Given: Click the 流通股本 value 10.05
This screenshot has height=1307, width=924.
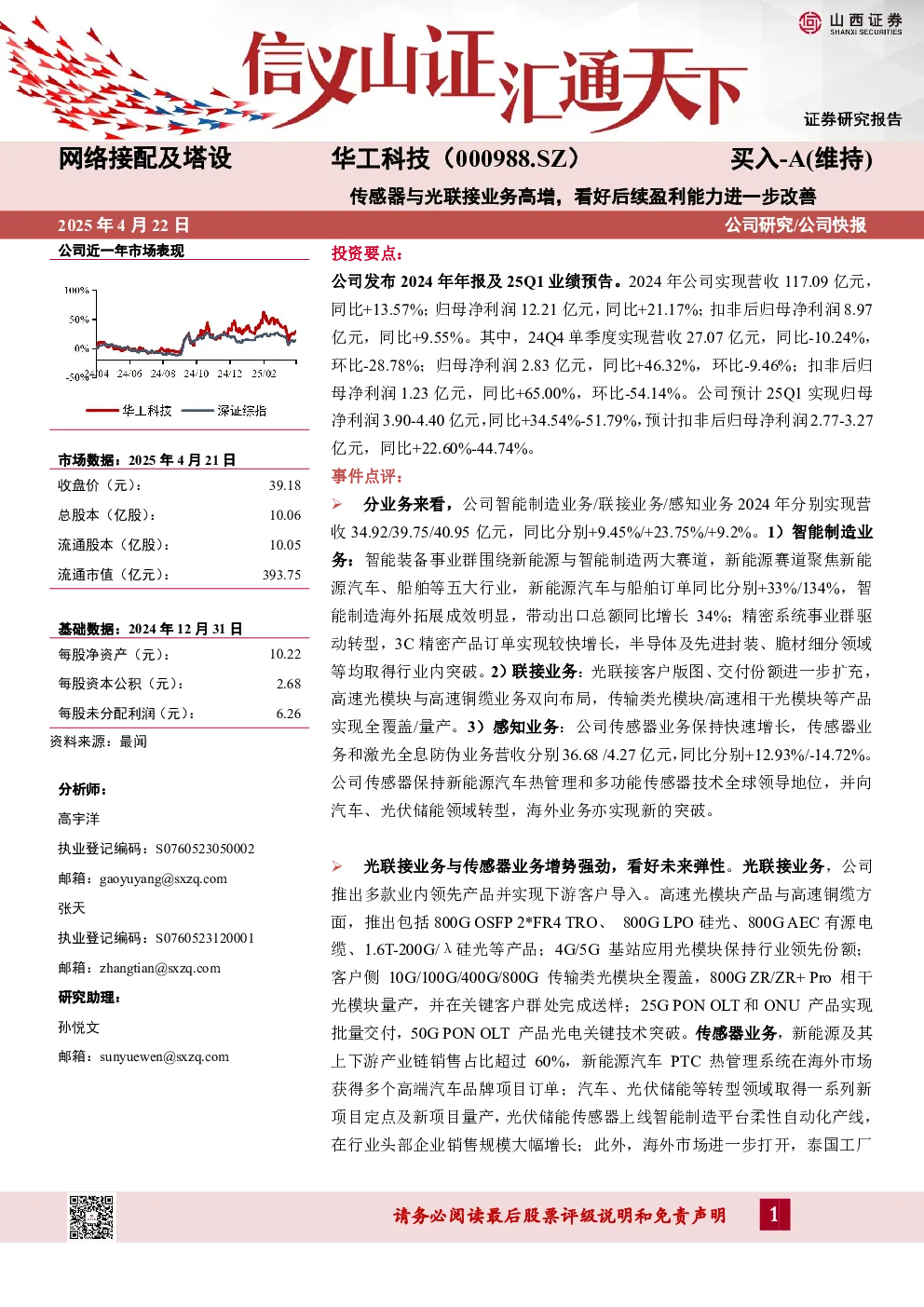Looking at the screenshot, I should pos(285,545).
